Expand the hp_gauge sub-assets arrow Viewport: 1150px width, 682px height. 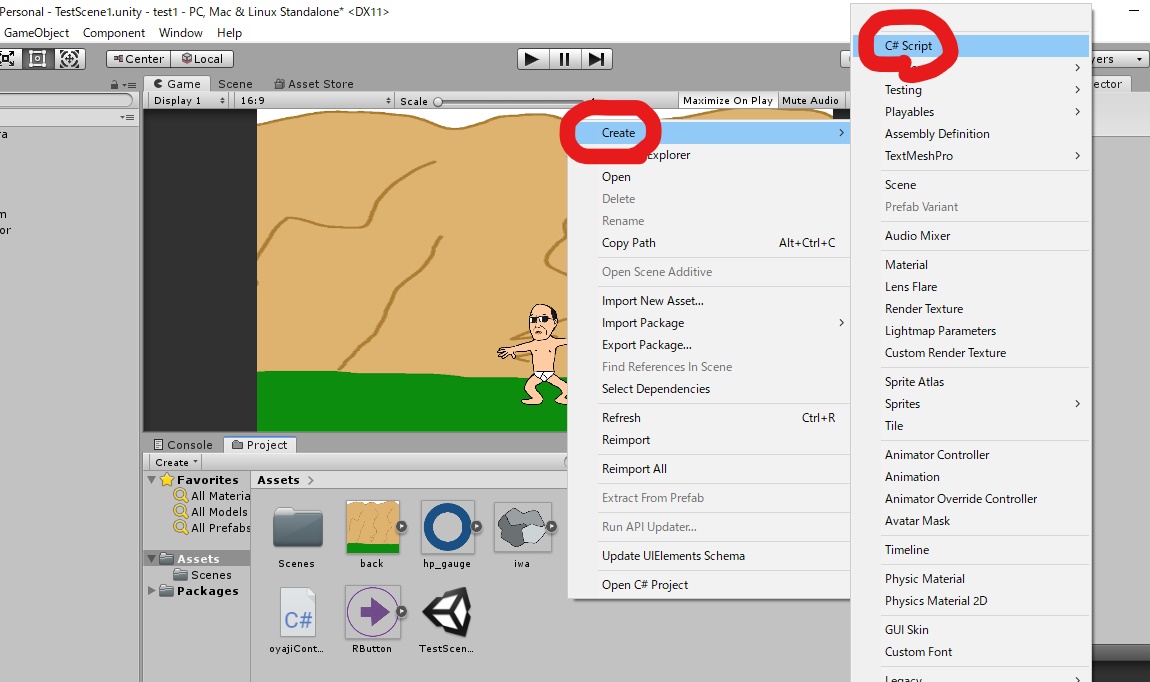pos(477,526)
